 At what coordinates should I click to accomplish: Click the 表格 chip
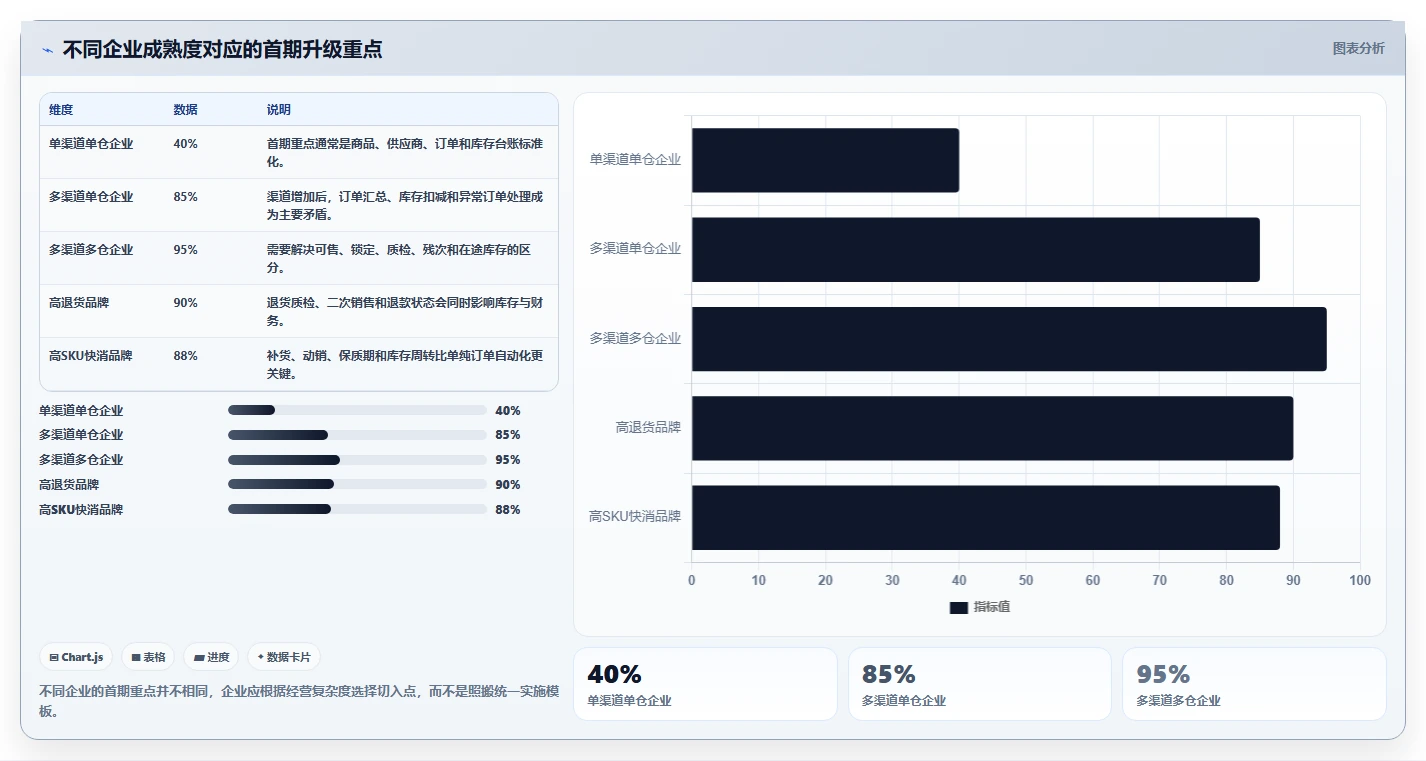pyautogui.click(x=148, y=657)
